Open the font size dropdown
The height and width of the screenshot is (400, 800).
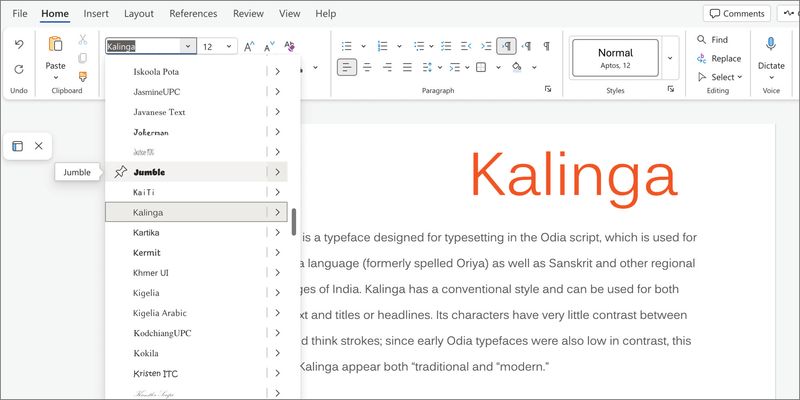click(x=231, y=46)
